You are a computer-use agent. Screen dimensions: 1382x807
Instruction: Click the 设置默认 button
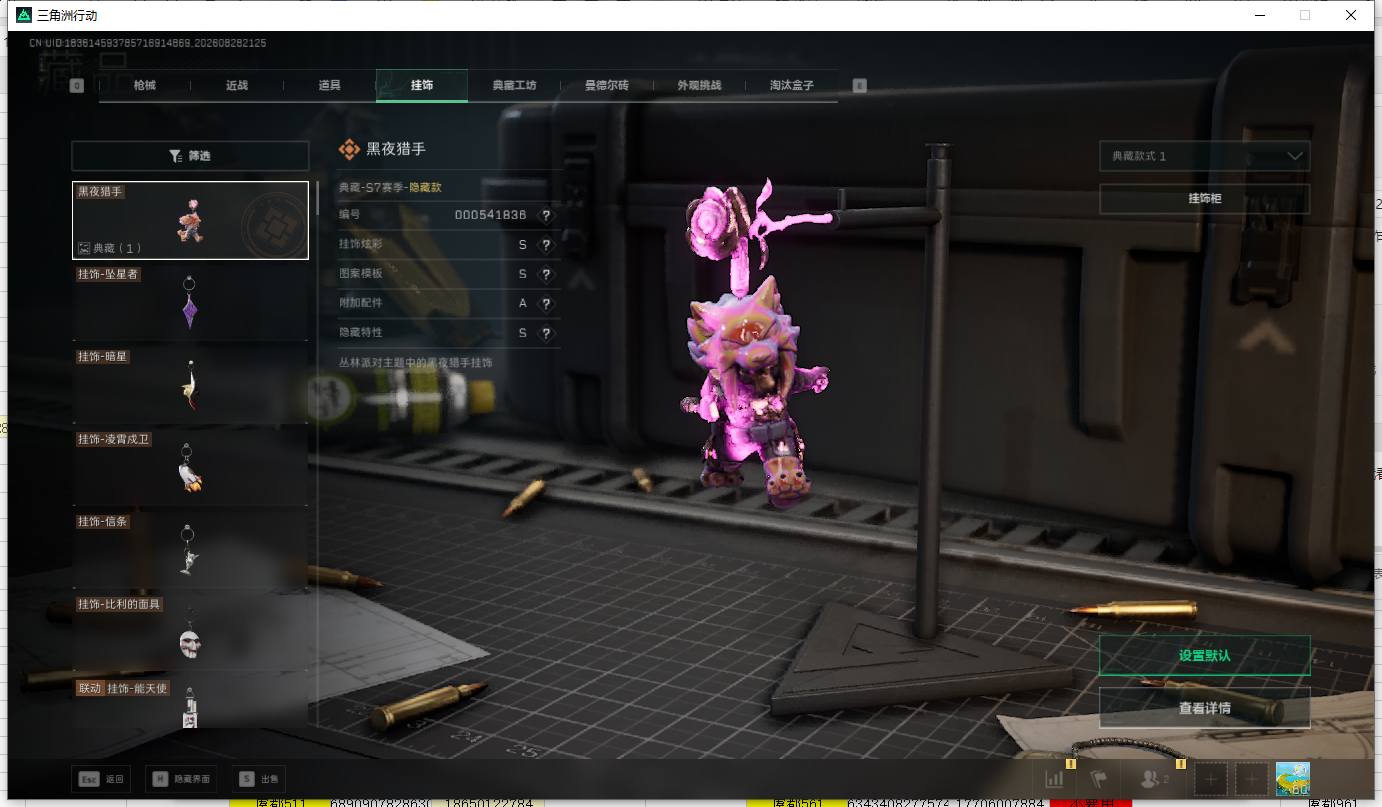pos(1204,656)
